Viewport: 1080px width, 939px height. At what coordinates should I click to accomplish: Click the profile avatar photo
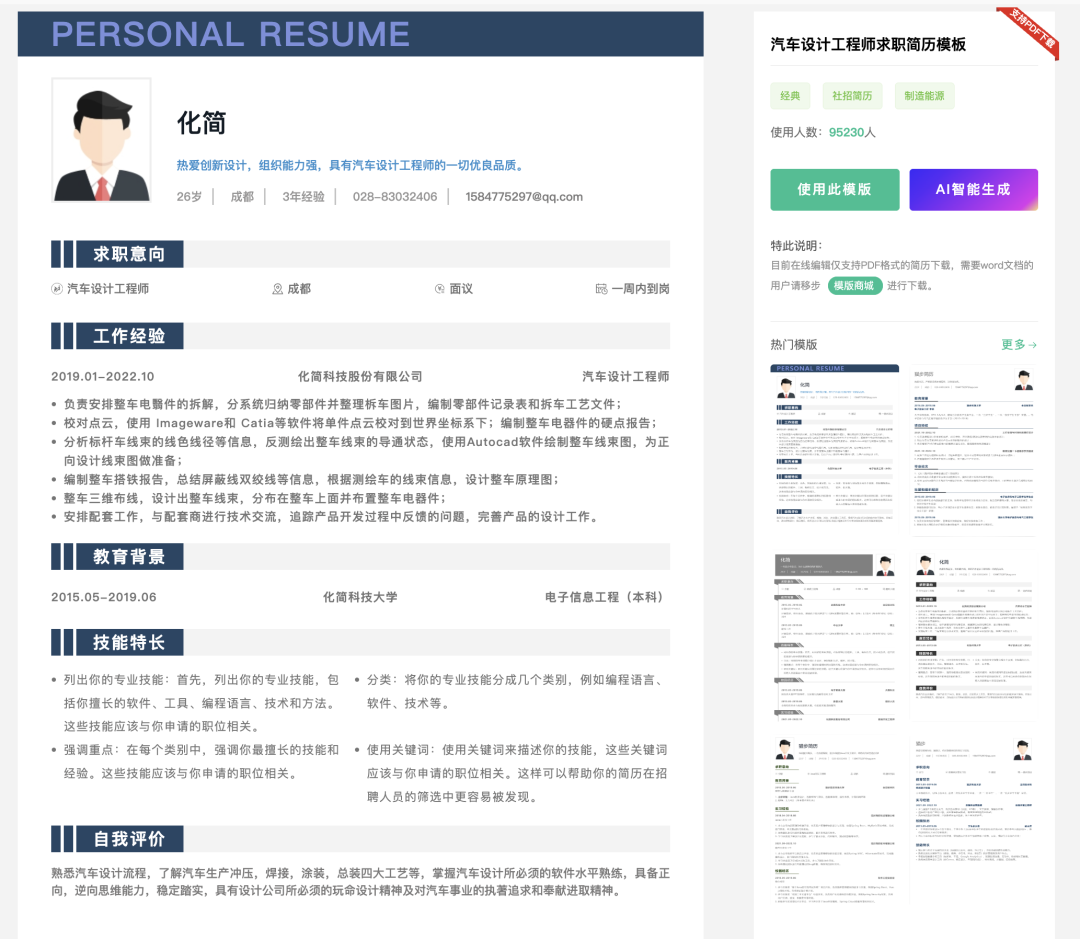pos(101,140)
